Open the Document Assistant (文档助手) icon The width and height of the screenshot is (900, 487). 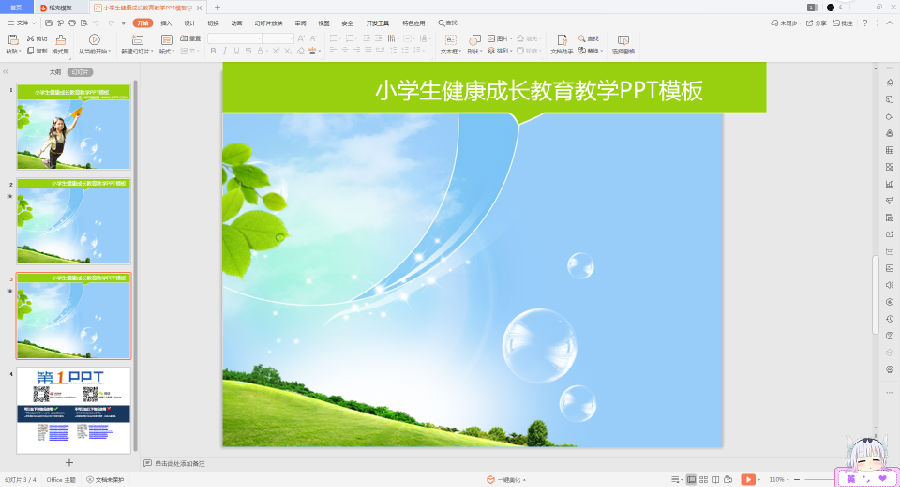coord(562,40)
